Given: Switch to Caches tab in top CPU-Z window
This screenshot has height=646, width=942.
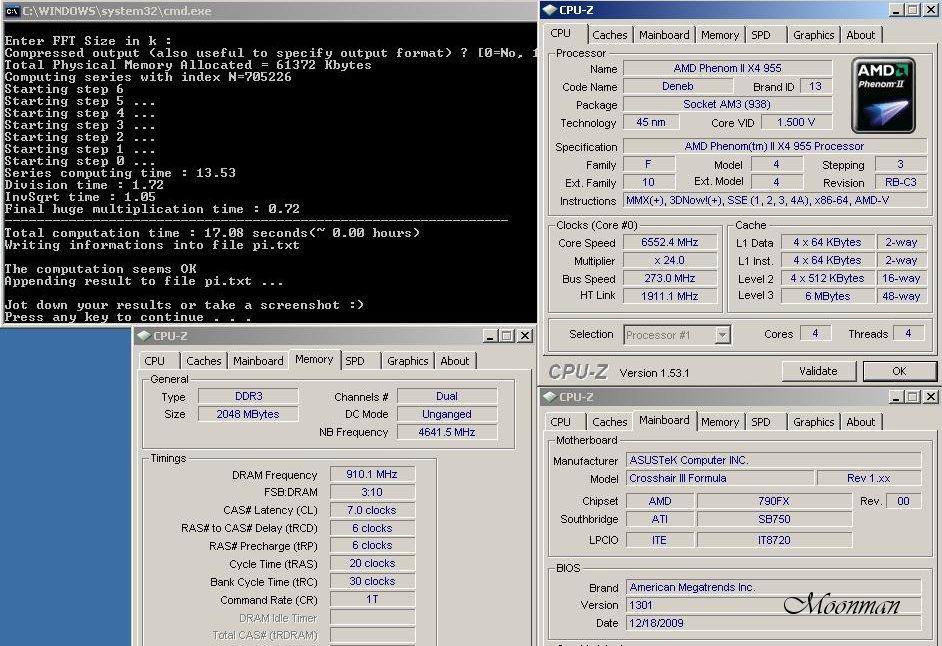Looking at the screenshot, I should click(609, 35).
